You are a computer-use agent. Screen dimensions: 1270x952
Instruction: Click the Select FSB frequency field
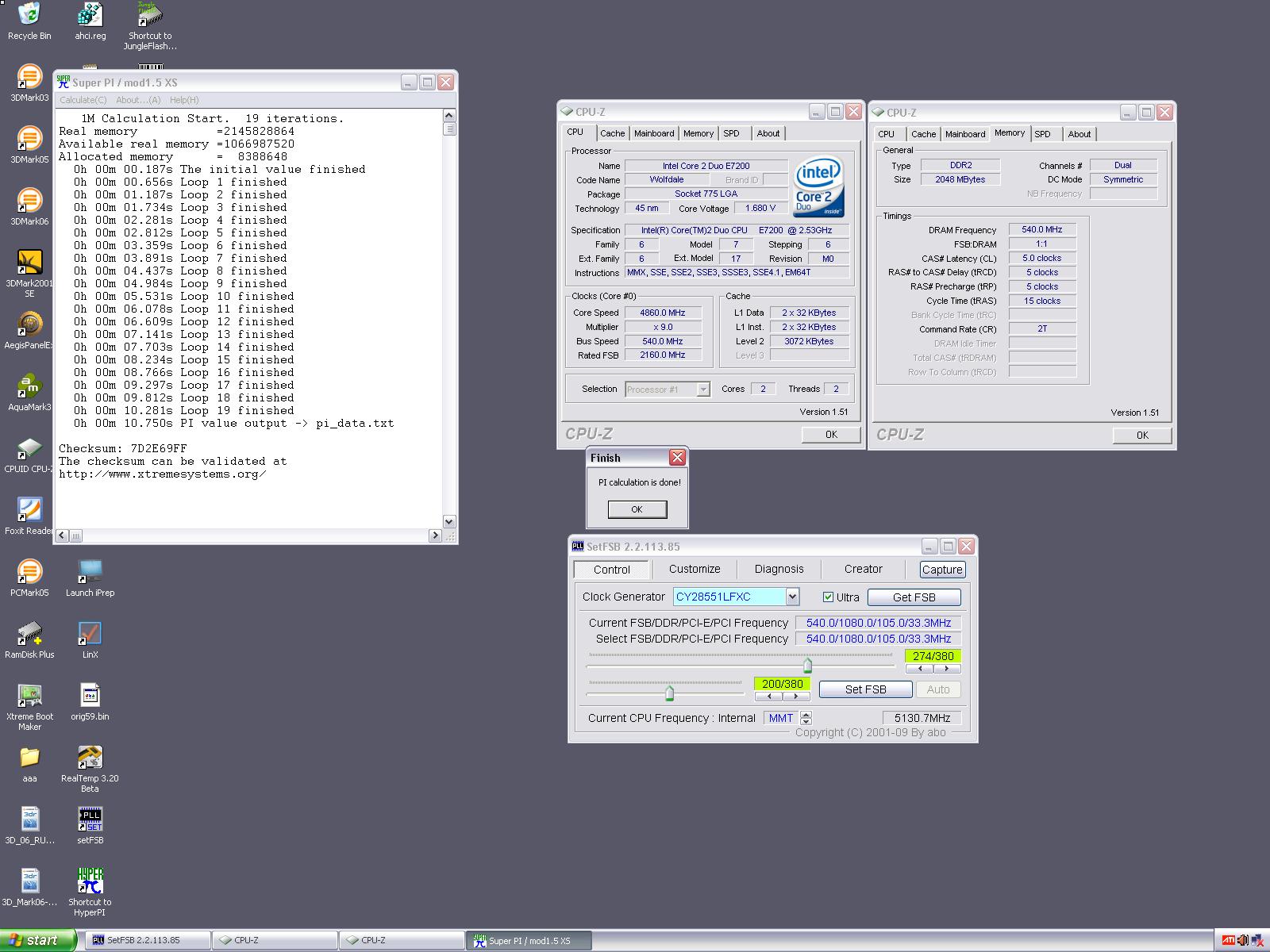879,639
